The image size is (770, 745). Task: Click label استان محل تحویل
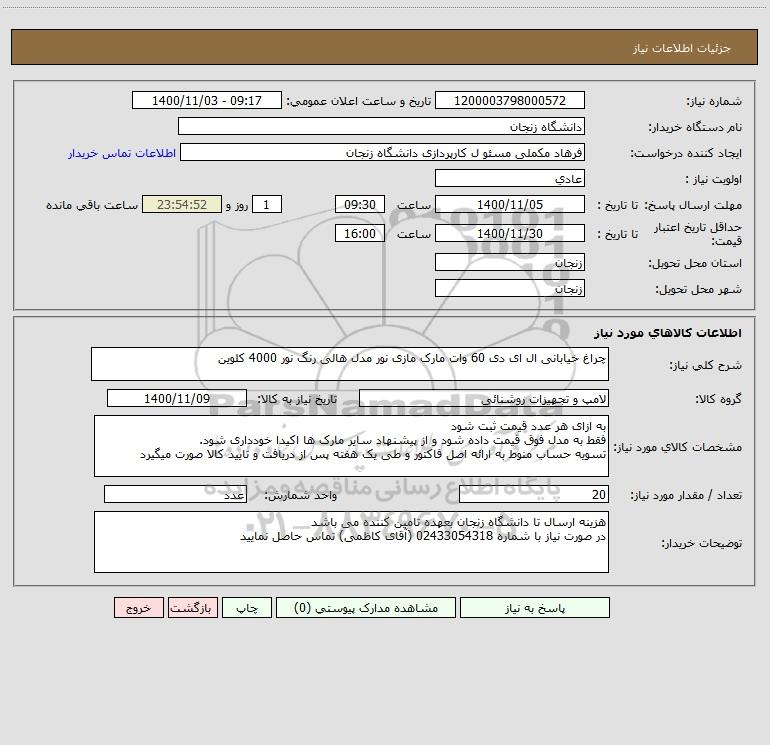click(x=695, y=263)
